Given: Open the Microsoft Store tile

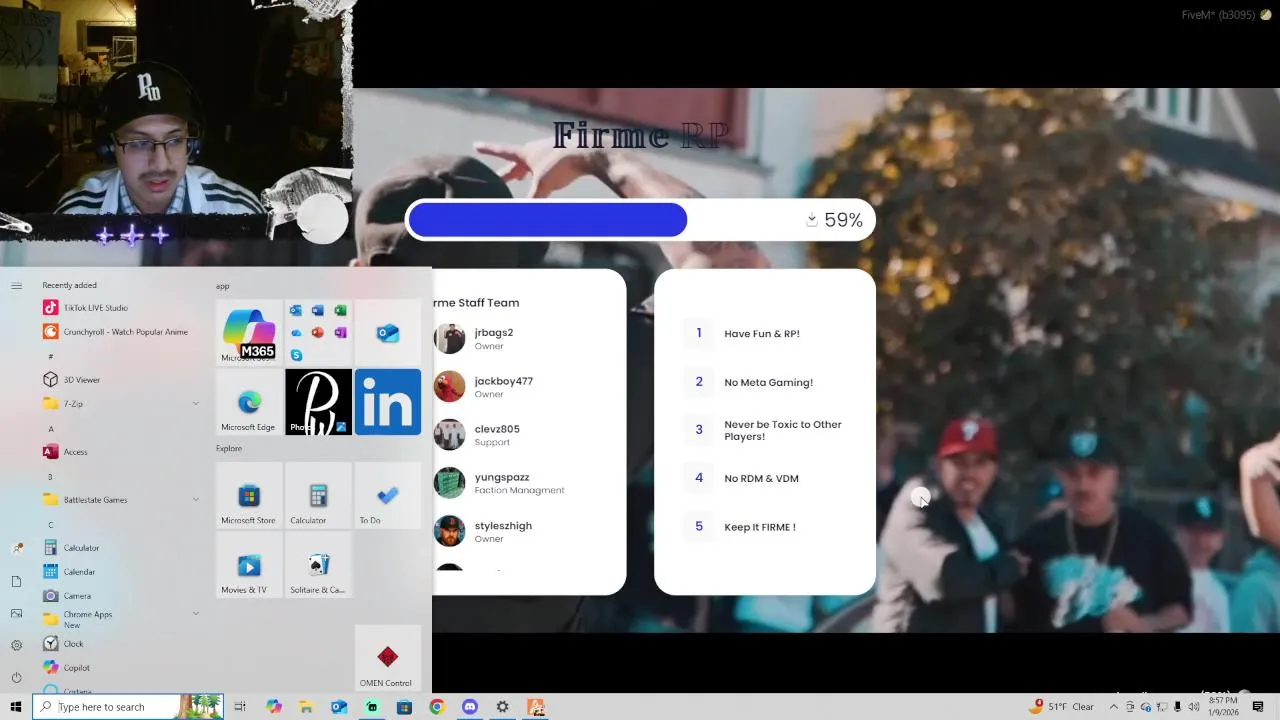Looking at the screenshot, I should click(x=249, y=495).
